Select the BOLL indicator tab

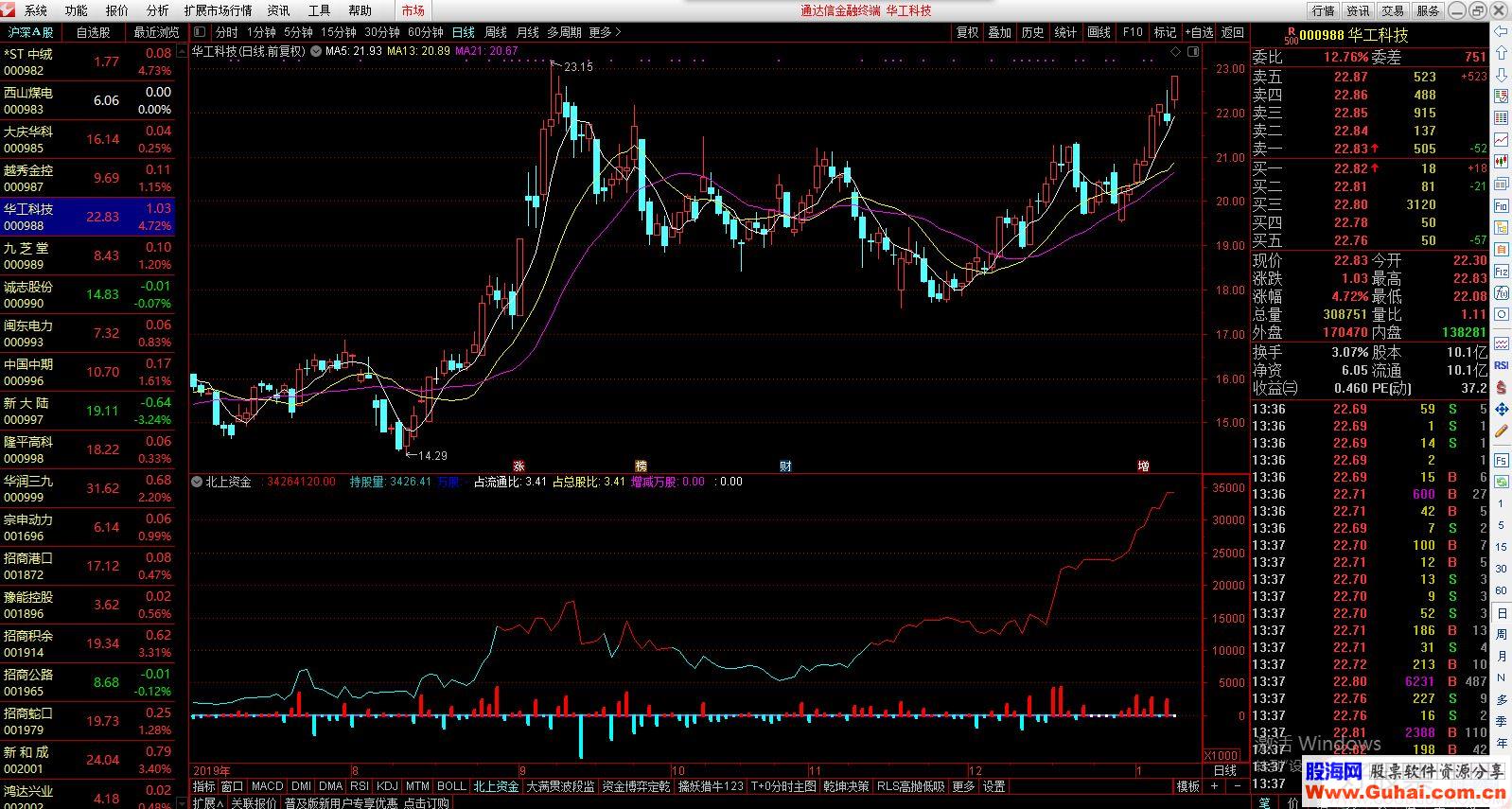point(451,786)
